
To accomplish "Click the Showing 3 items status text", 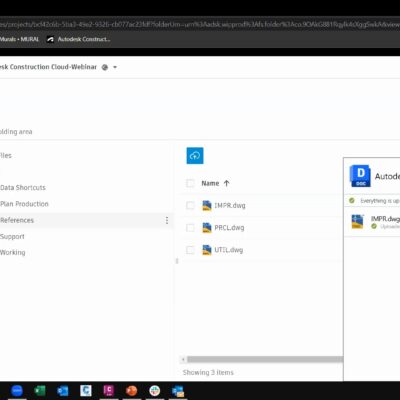I will [208, 372].
